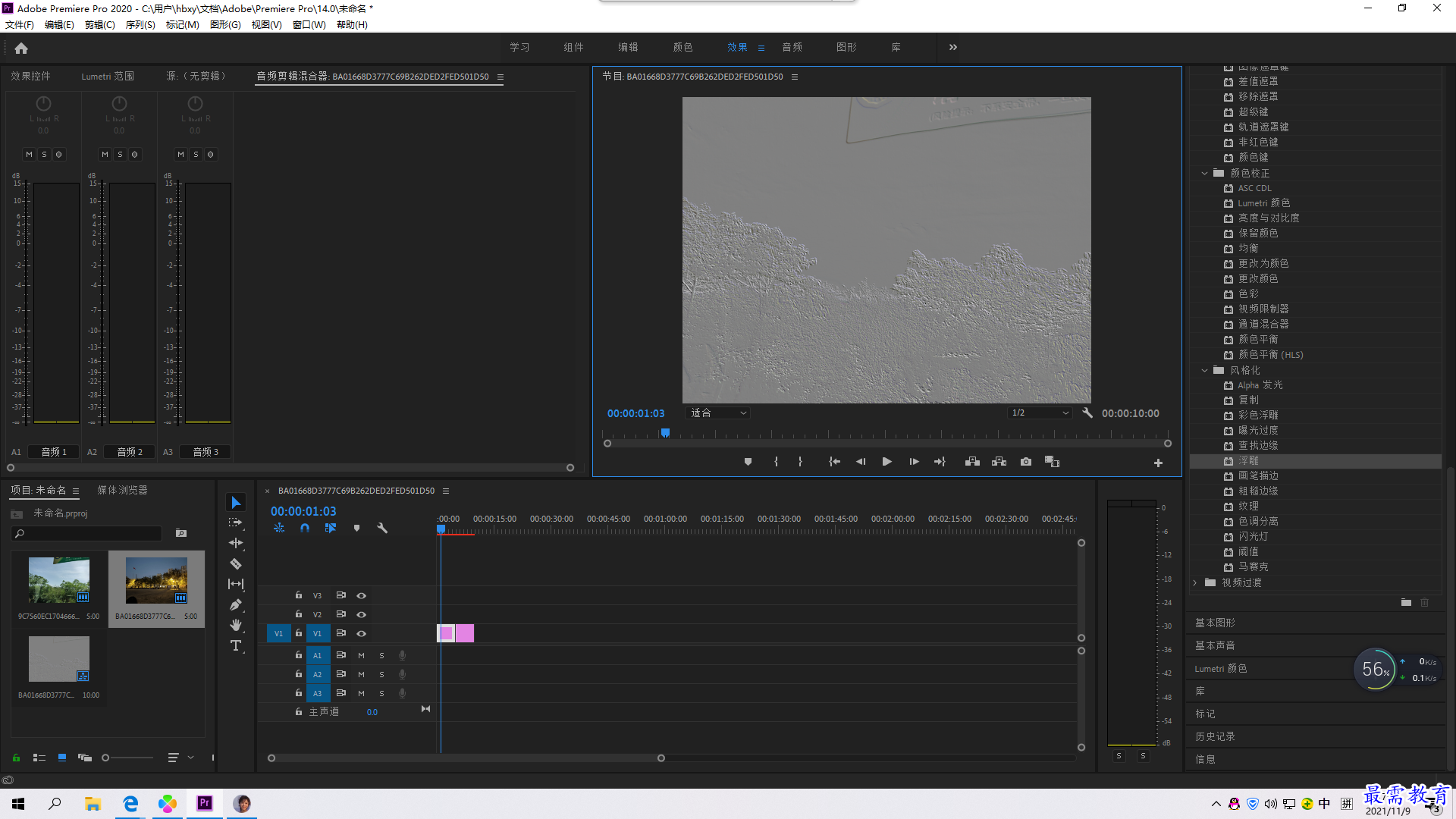The height and width of the screenshot is (819, 1456).
Task: Open the Lumetri 范围 tab
Action: 108,77
